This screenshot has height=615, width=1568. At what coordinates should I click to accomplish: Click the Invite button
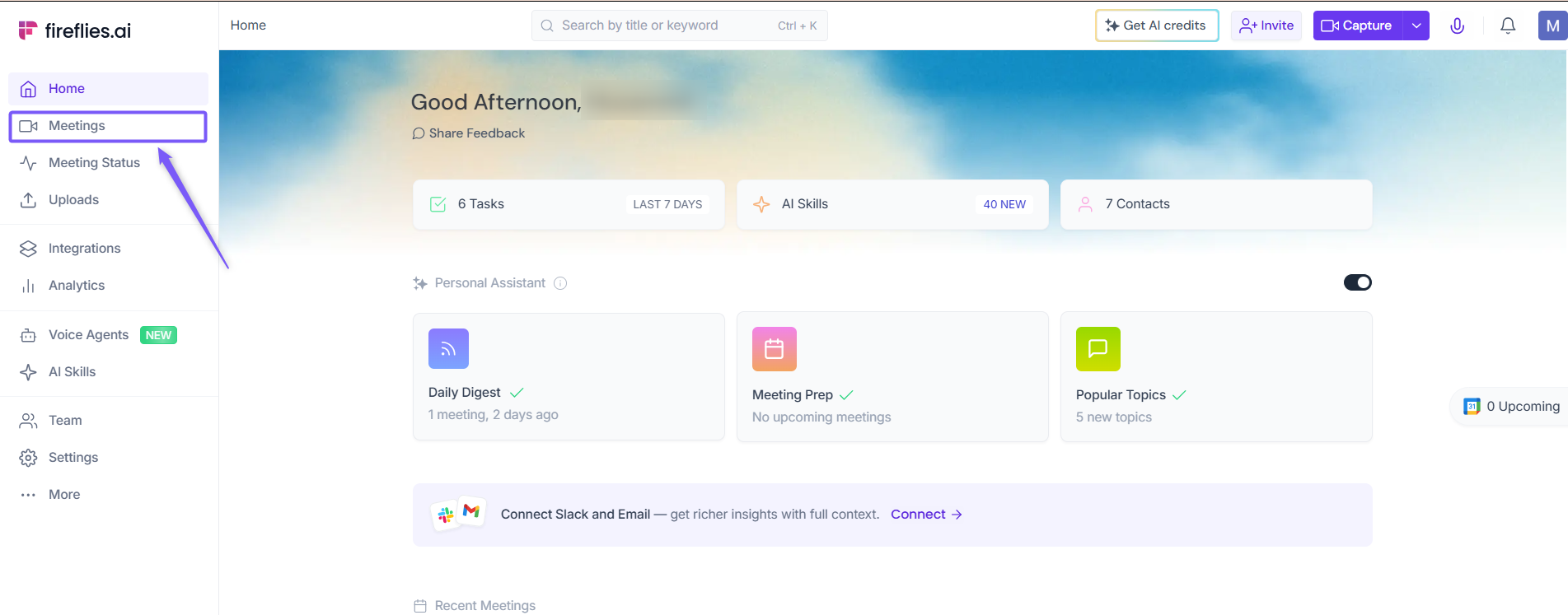click(x=1266, y=26)
